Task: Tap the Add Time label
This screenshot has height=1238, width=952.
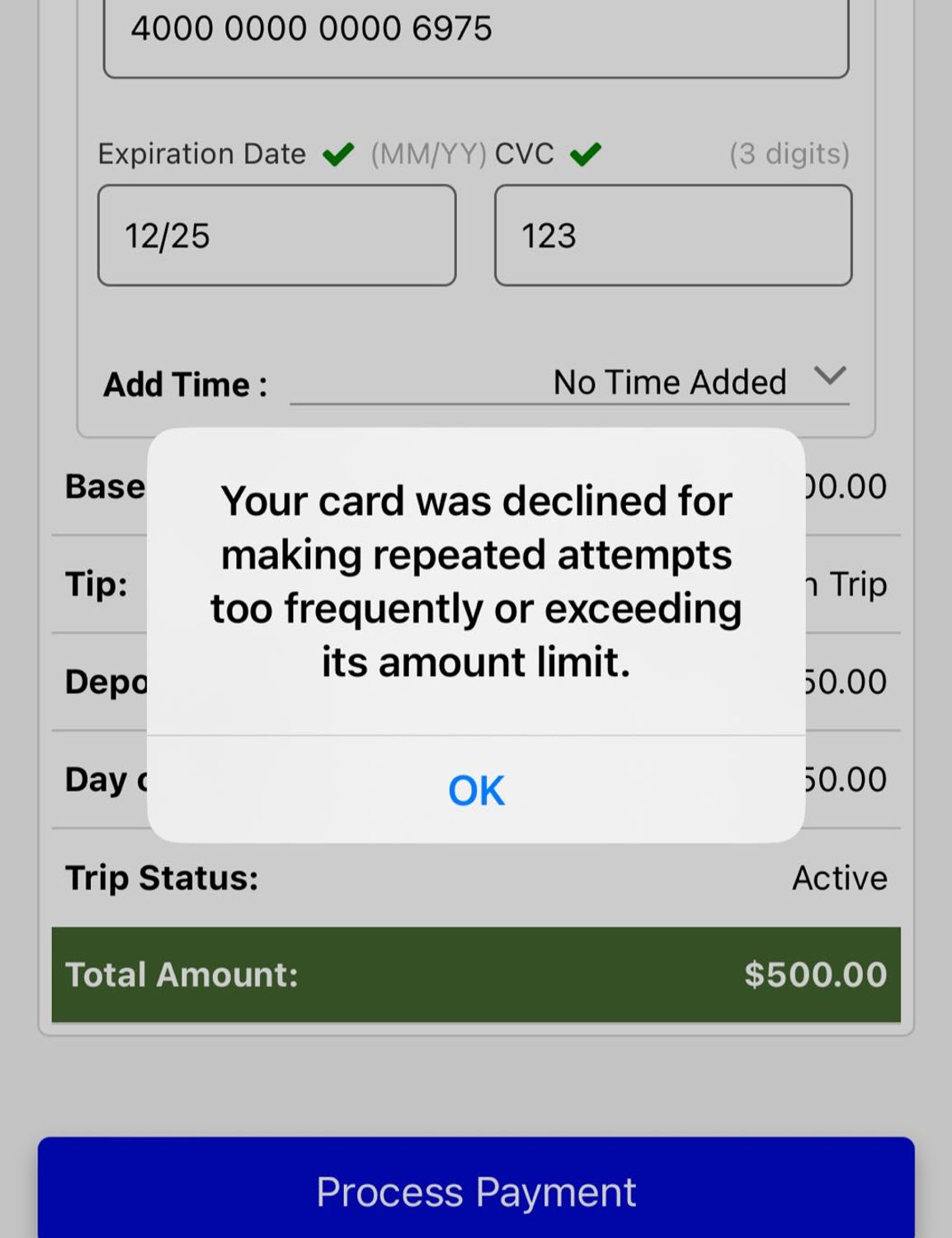Action: click(x=185, y=385)
